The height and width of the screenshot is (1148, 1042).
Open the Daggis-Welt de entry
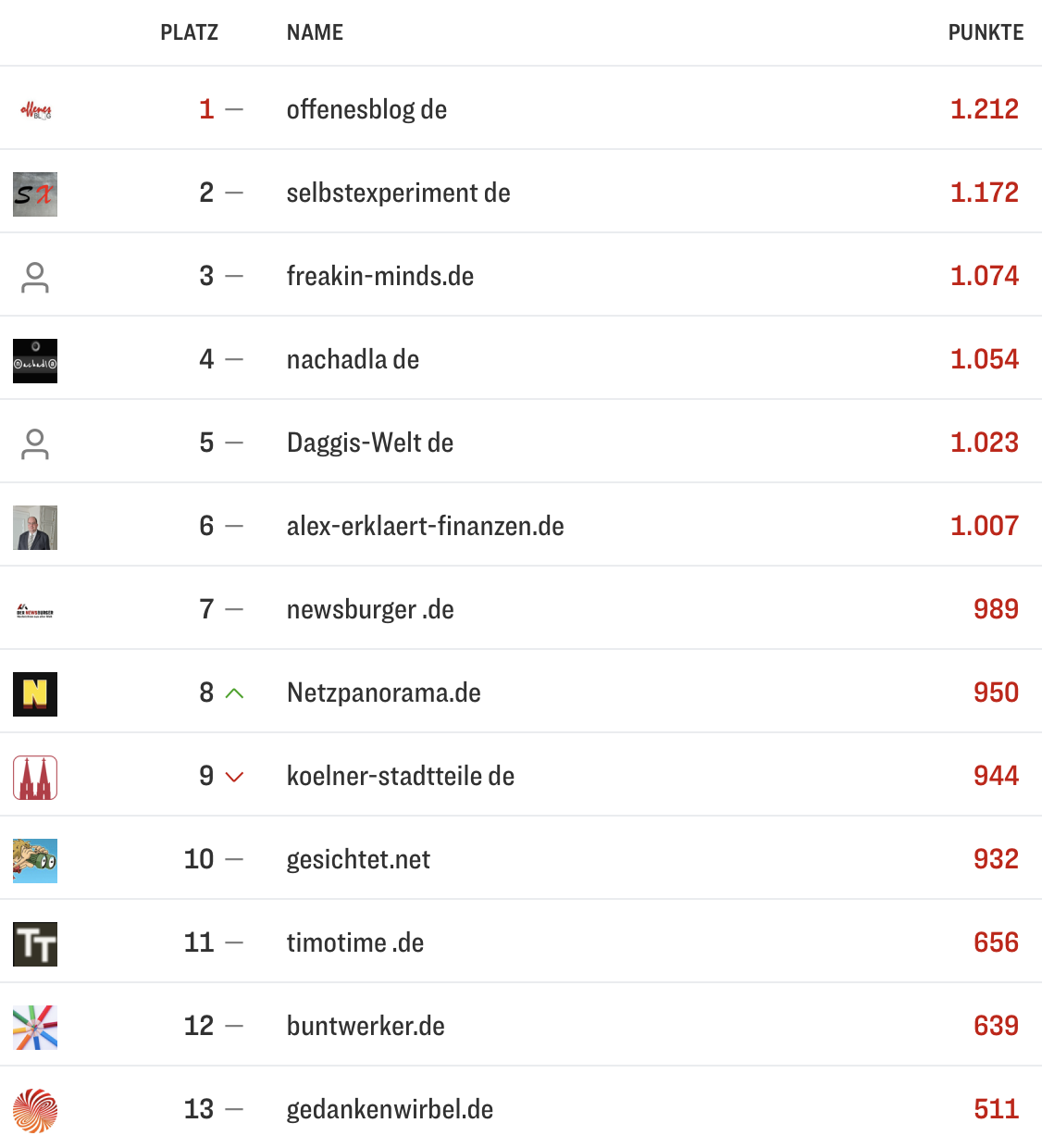370,443
